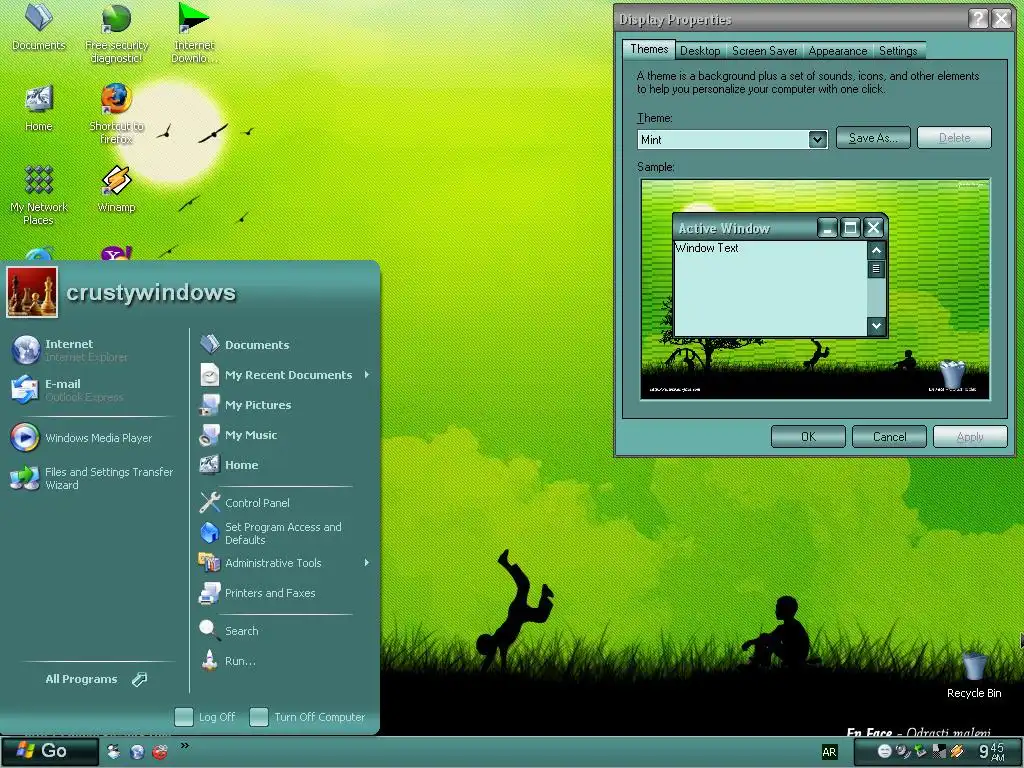Open Printers and Faxes
This screenshot has width=1024, height=768.
(258, 593)
